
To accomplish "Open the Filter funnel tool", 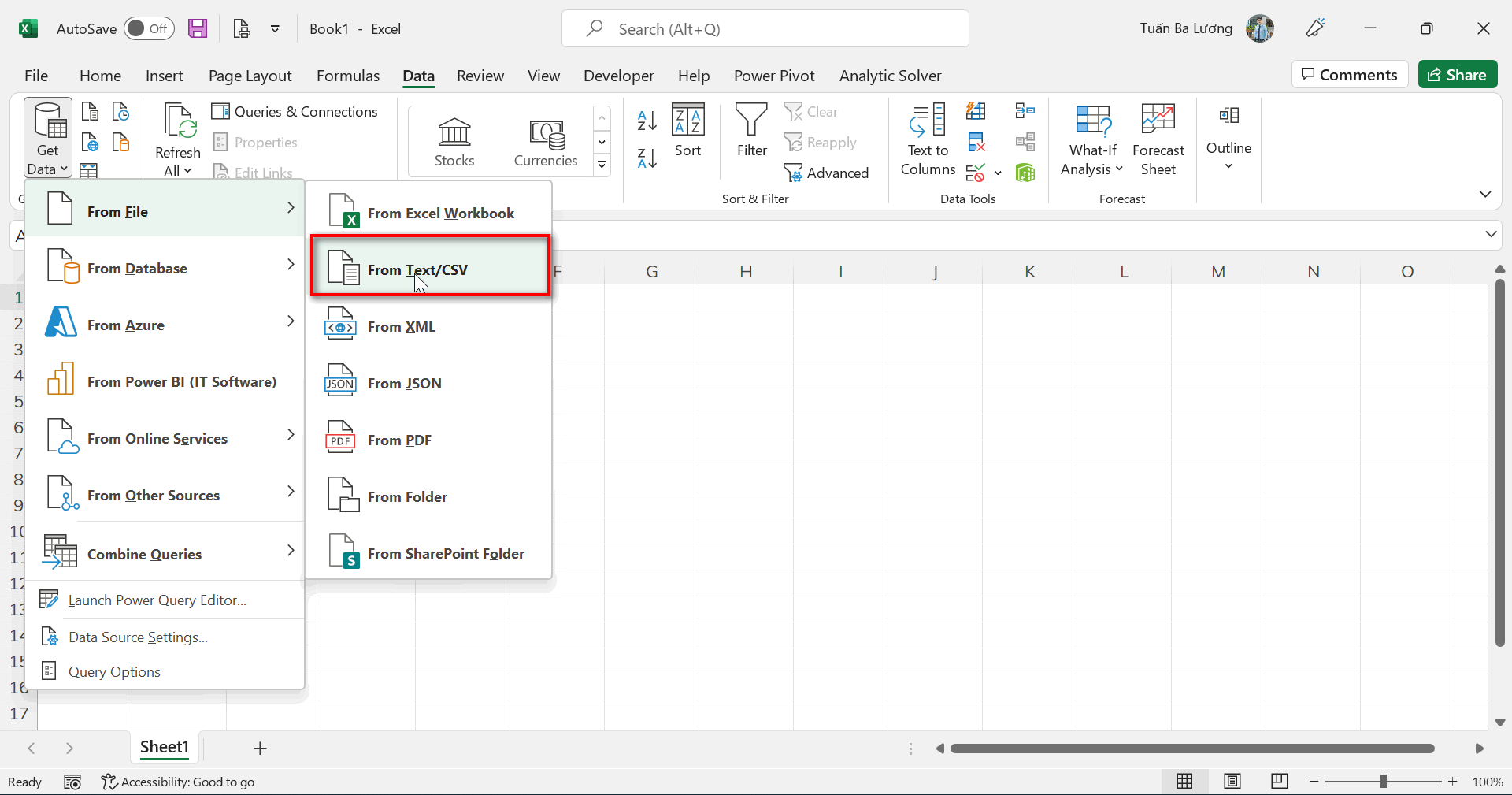I will pyautogui.click(x=751, y=131).
